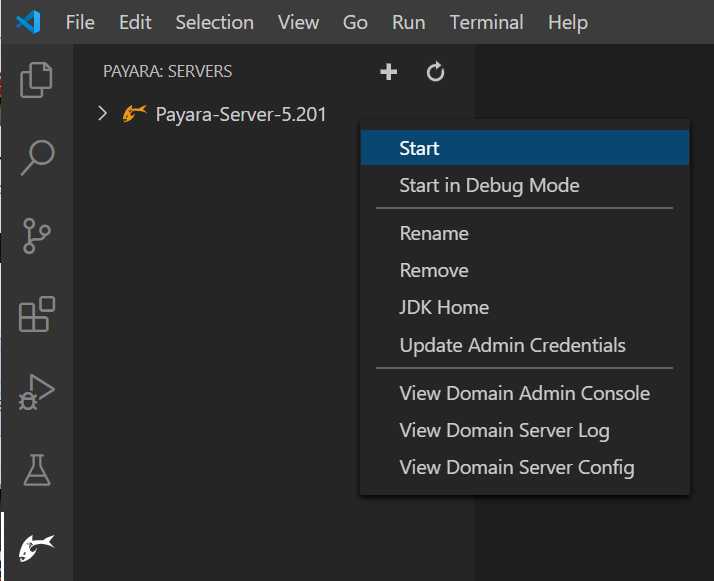Screen dimensions: 714x581
Task: Click Rename in the context menu
Action: pos(434,233)
